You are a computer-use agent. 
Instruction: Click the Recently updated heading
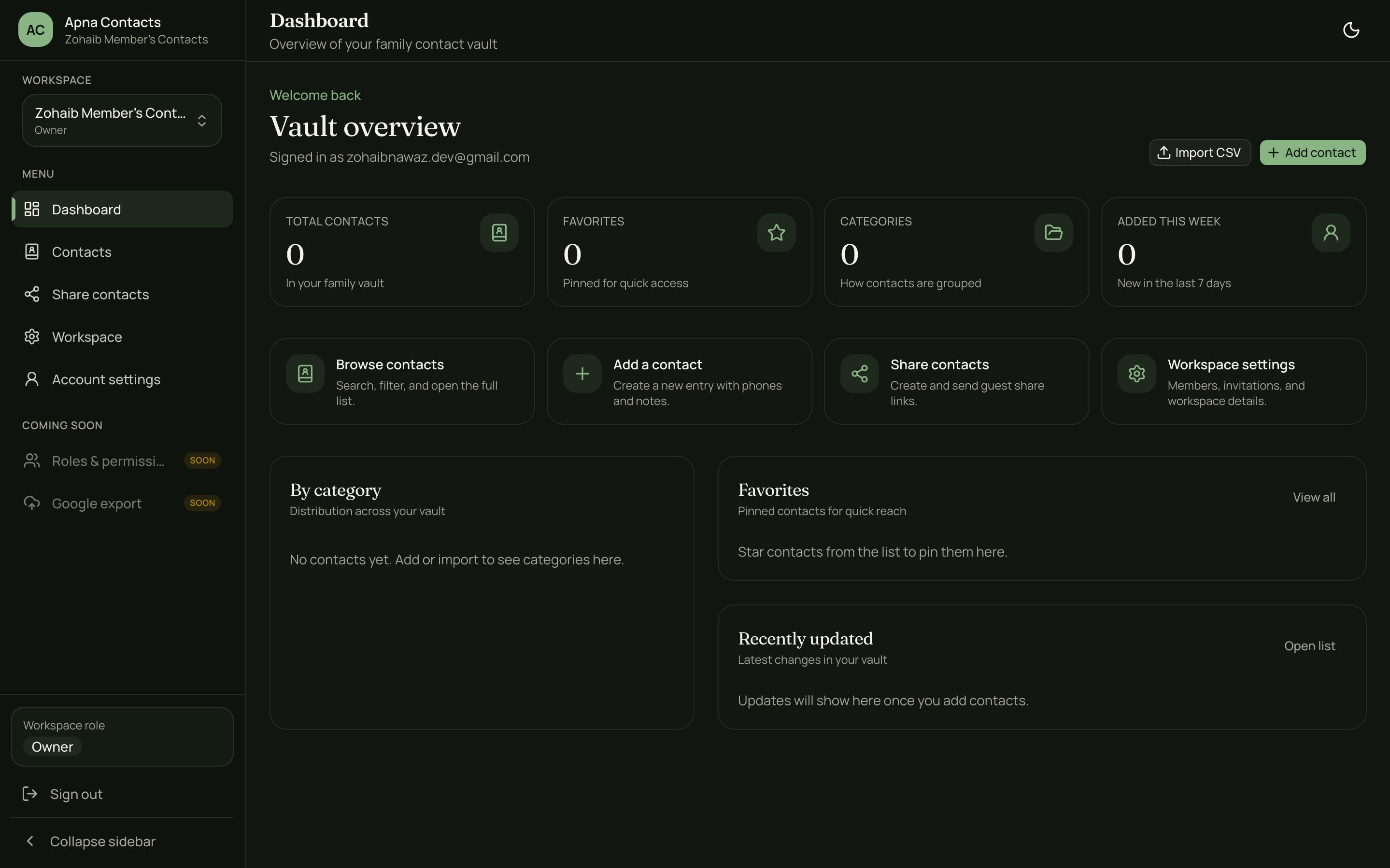coord(806,638)
